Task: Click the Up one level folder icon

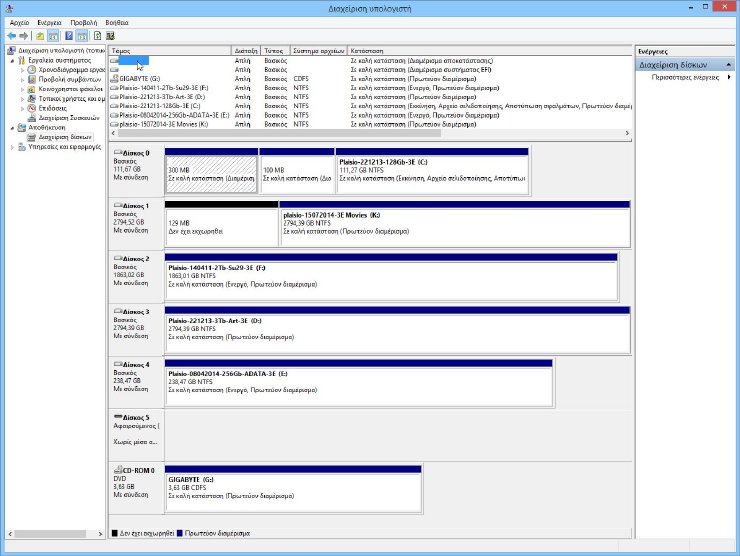Action: (x=41, y=36)
